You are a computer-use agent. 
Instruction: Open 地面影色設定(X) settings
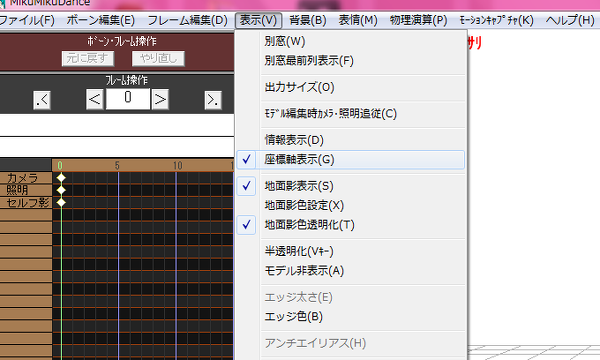(351, 205)
